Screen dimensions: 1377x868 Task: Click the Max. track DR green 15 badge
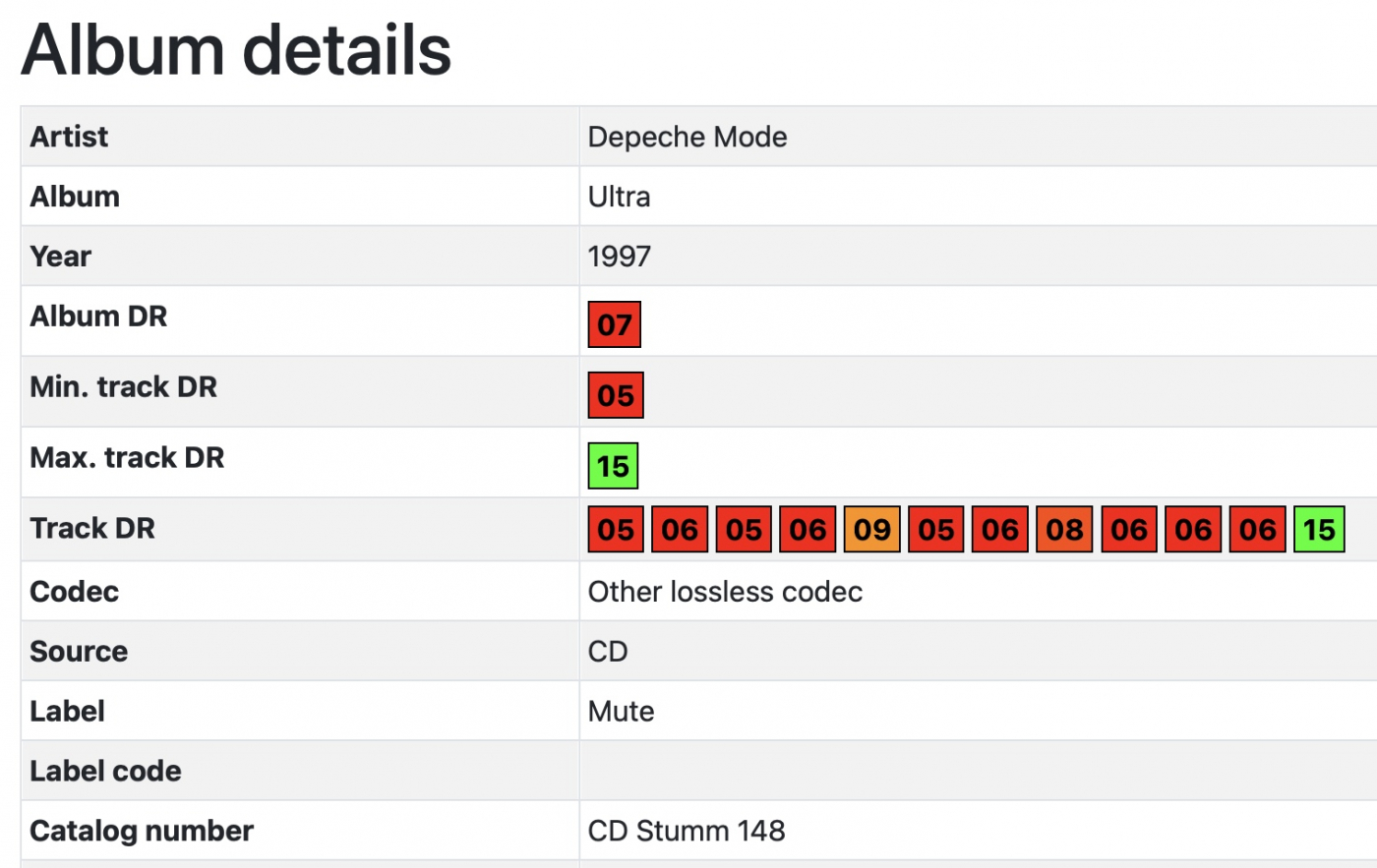613,466
